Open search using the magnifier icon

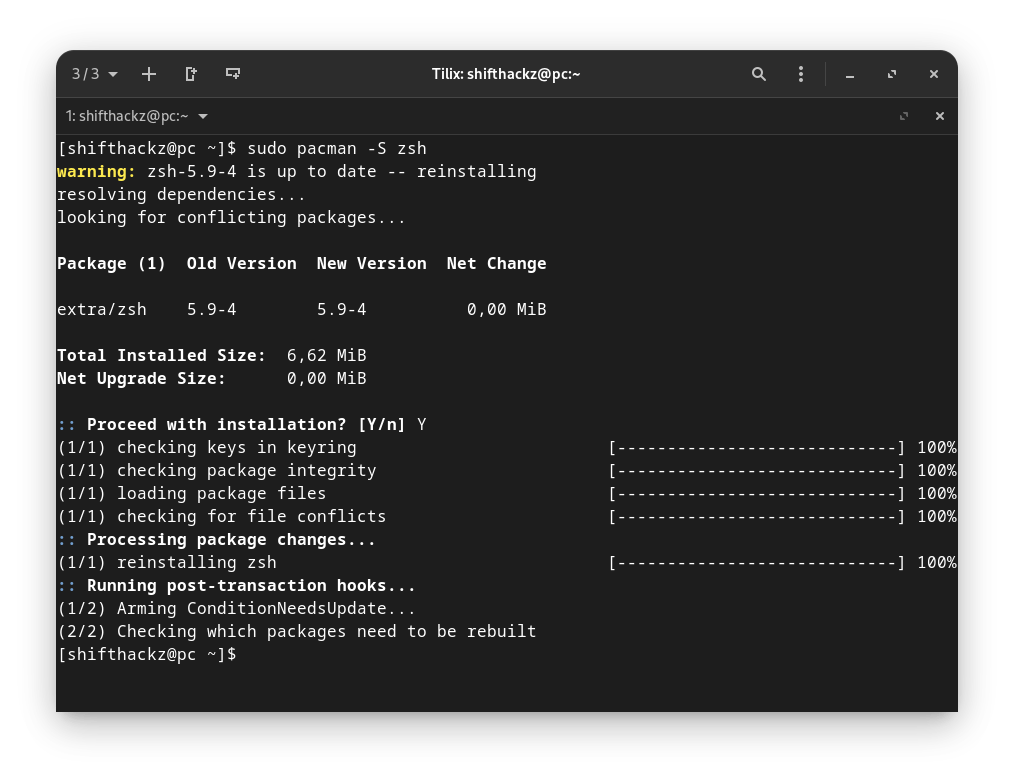click(758, 74)
